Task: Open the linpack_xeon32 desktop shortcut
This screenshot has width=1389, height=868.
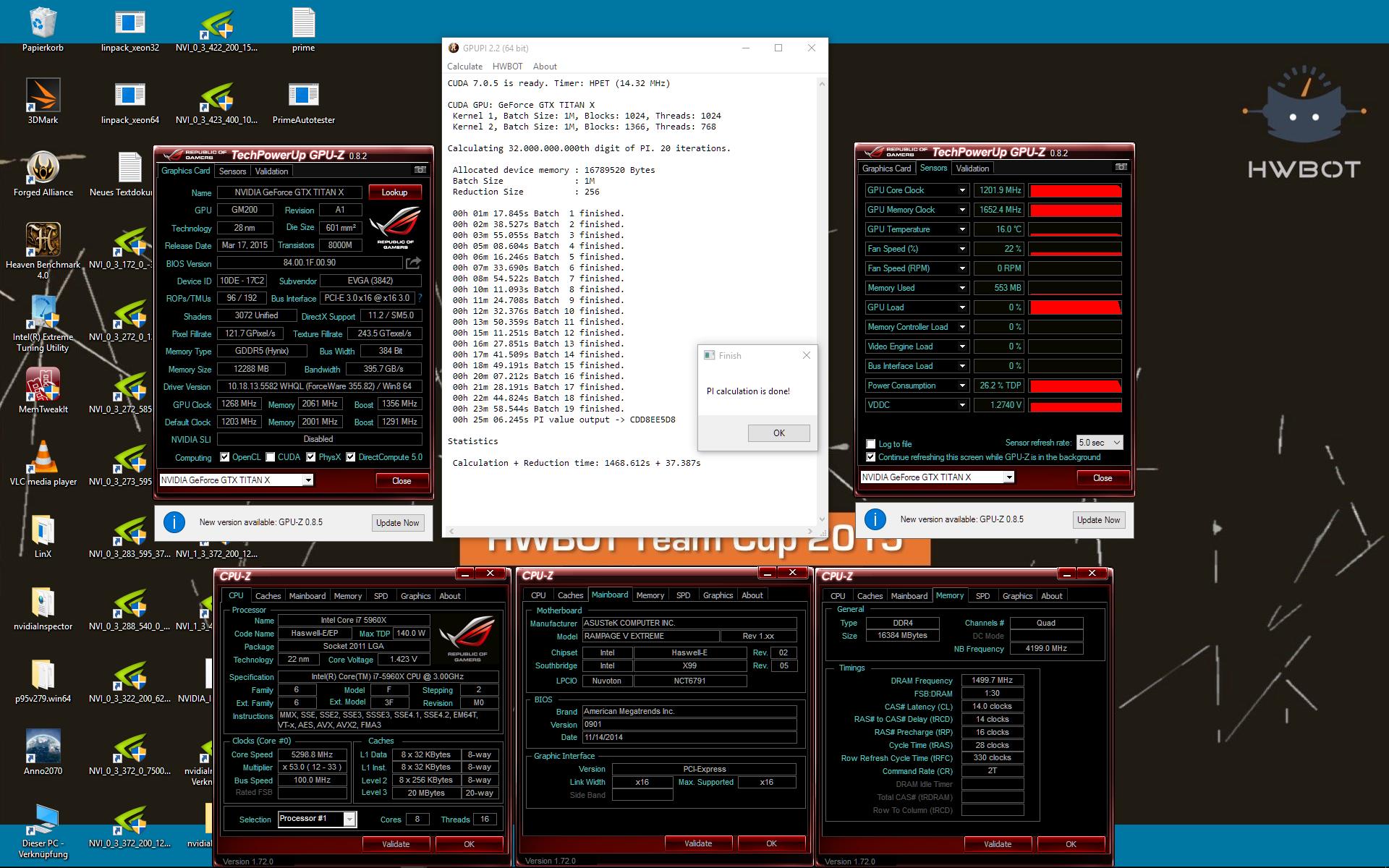Action: click(x=130, y=29)
